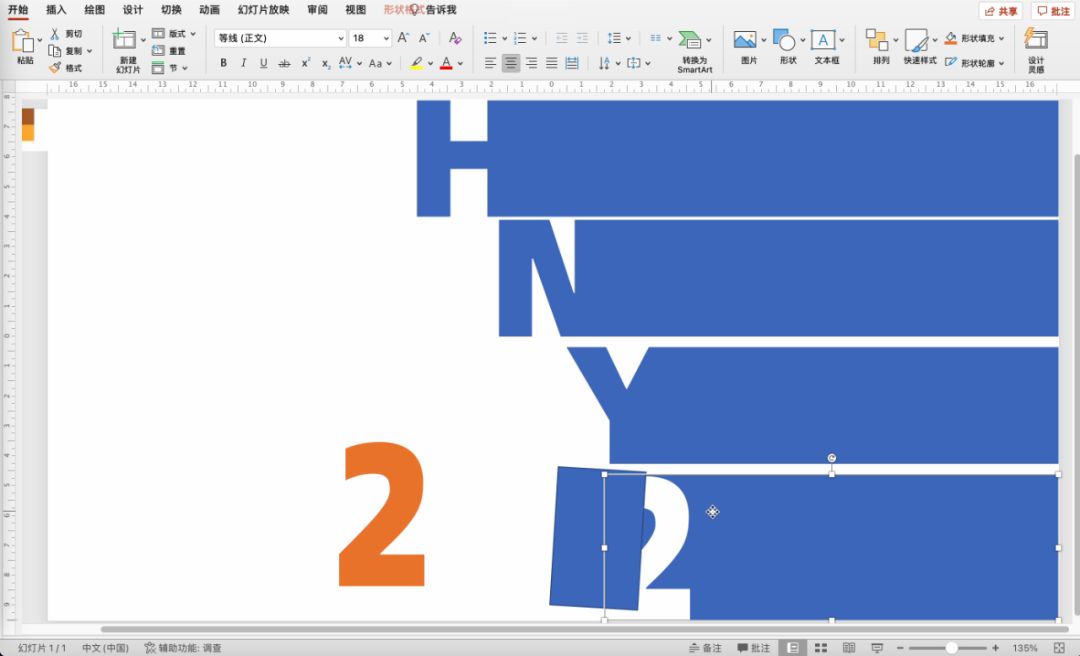Click the Comments (批注) button at top right

1053,11
